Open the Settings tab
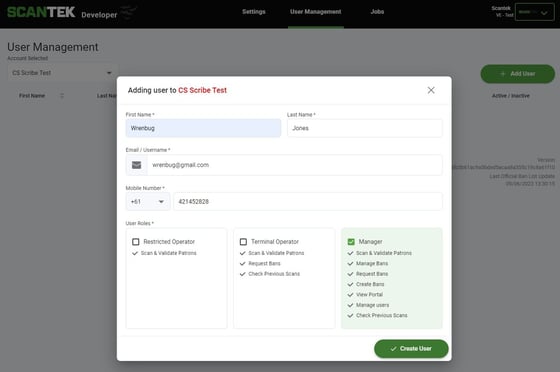 coord(254,12)
